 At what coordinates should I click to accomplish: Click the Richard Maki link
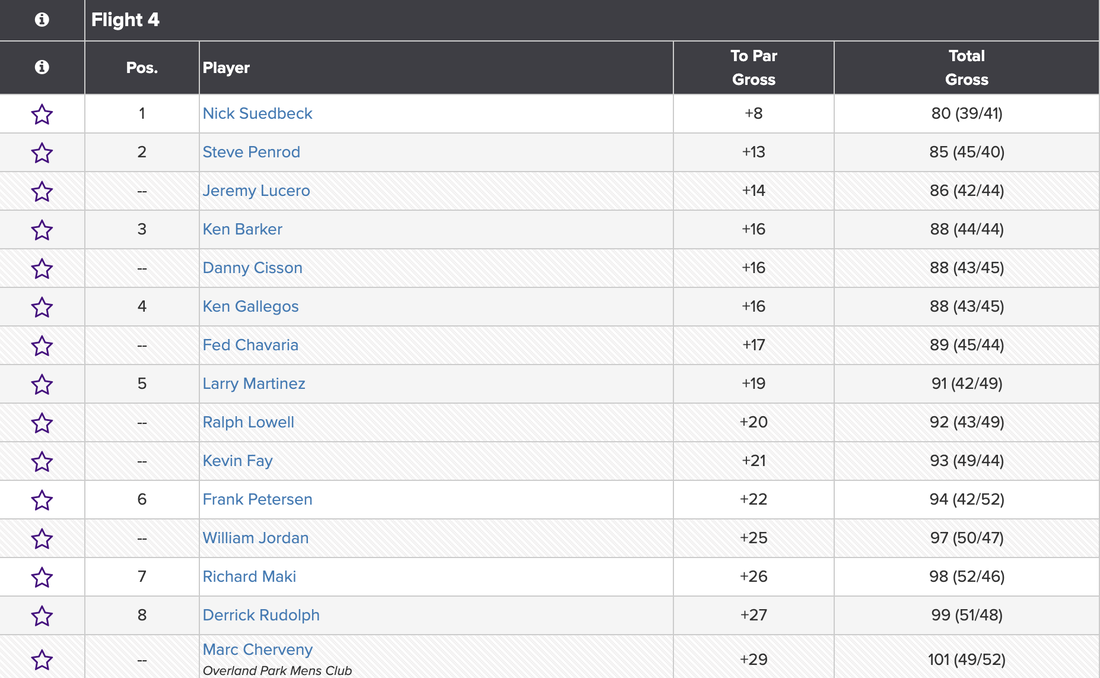tap(249, 577)
